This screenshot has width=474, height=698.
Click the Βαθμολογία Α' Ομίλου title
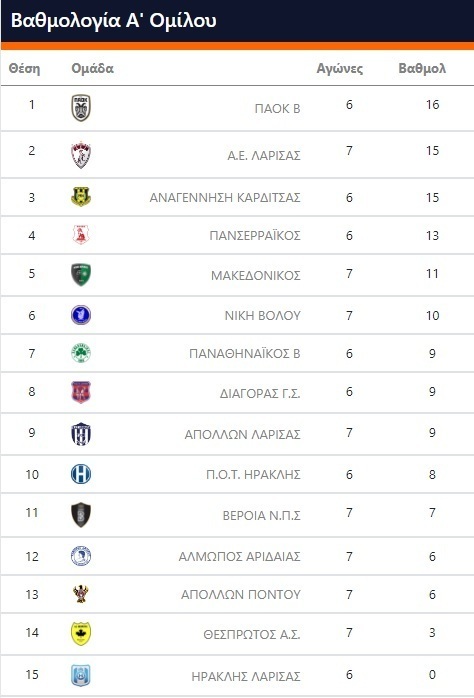pyautogui.click(x=113, y=20)
